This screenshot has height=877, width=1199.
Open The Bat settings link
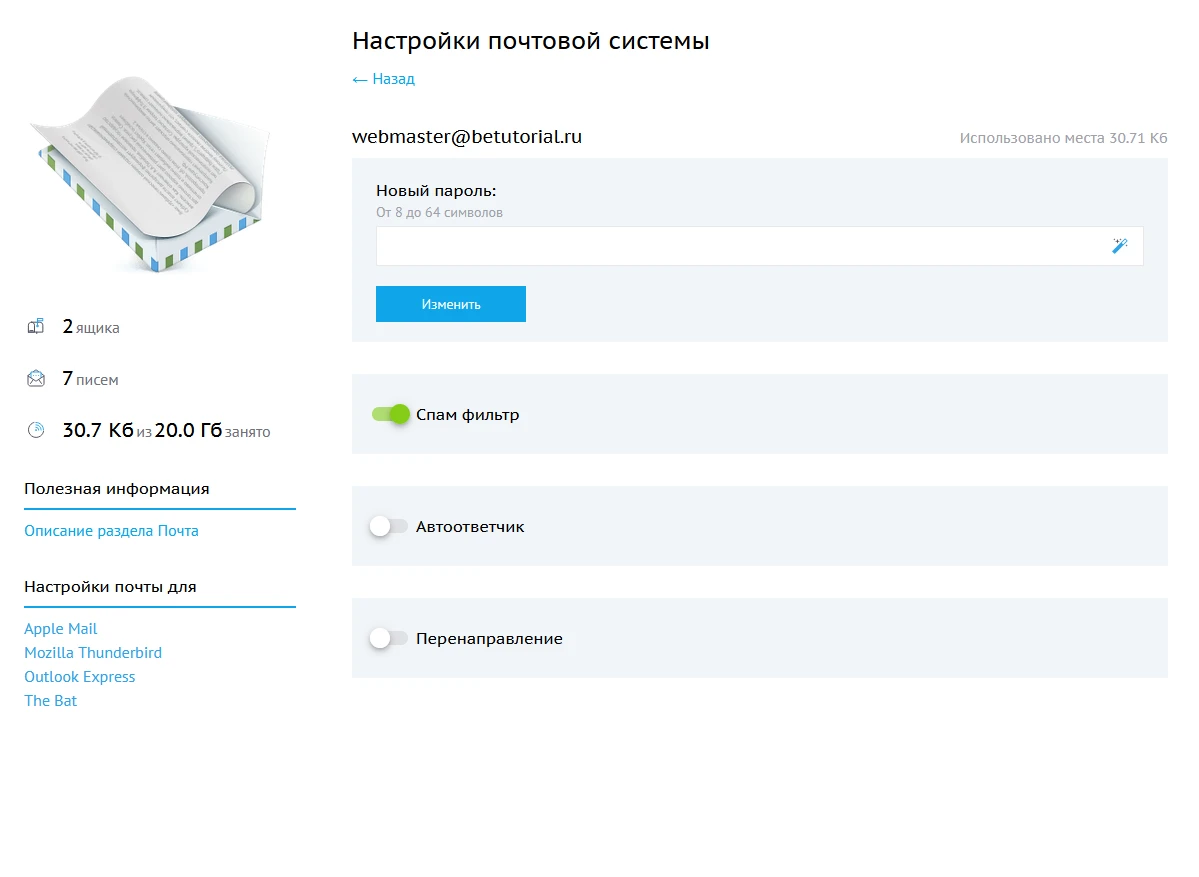[50, 700]
